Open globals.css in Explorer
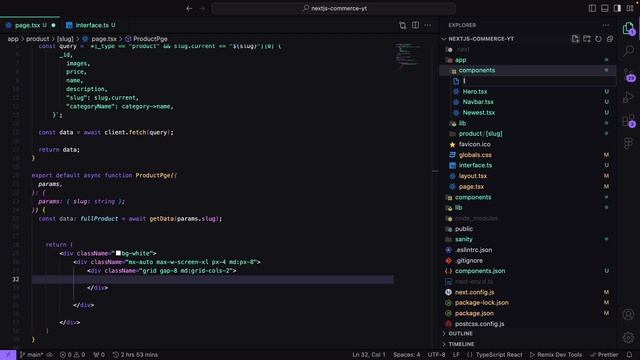640x360 pixels. 475,155
